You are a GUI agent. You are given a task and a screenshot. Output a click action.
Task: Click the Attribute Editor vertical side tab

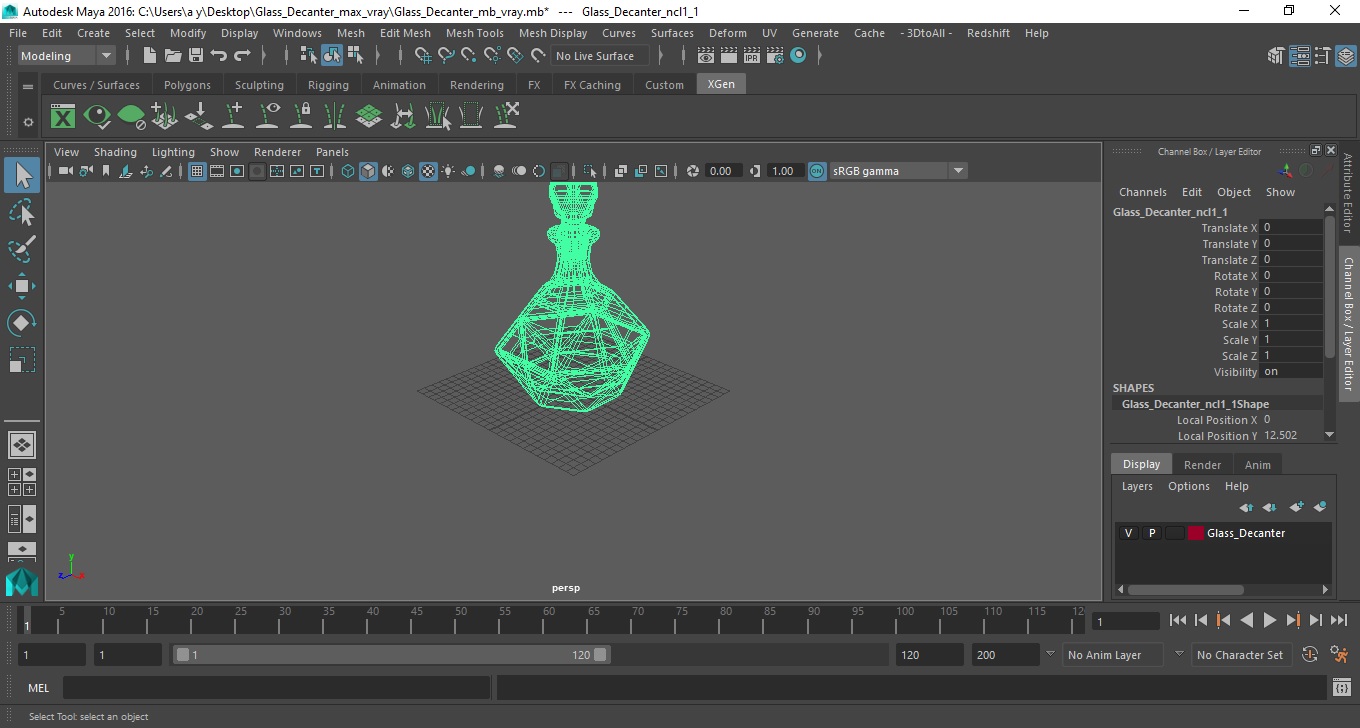[x=1348, y=192]
